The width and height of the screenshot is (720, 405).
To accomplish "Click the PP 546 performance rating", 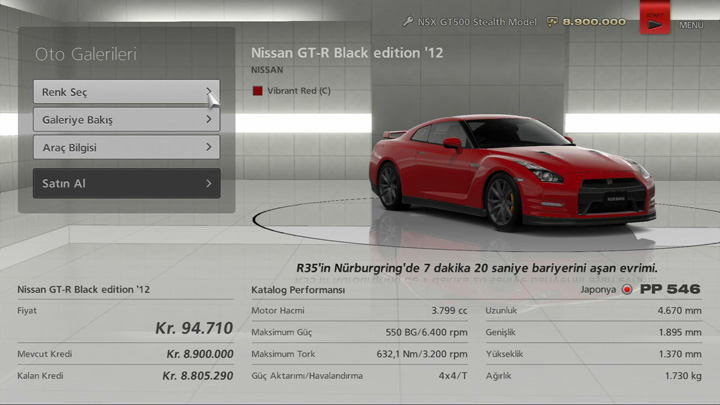I will (x=671, y=290).
